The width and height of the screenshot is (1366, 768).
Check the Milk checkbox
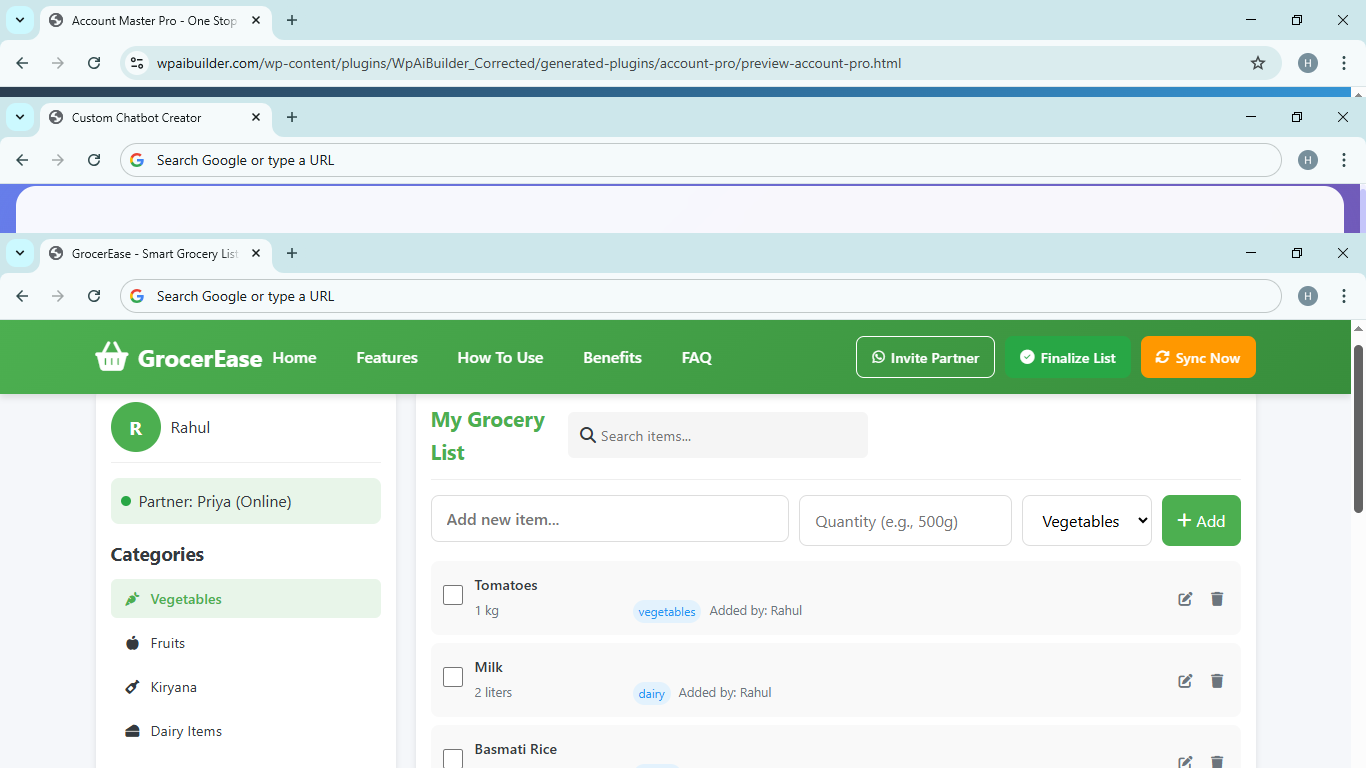[452, 676]
